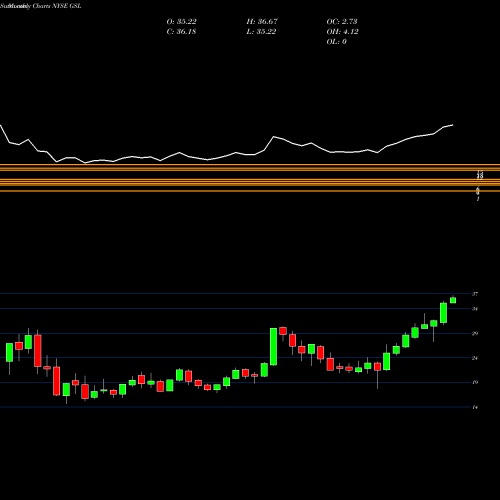Click the price axis label '19'

pyautogui.click(x=475, y=382)
